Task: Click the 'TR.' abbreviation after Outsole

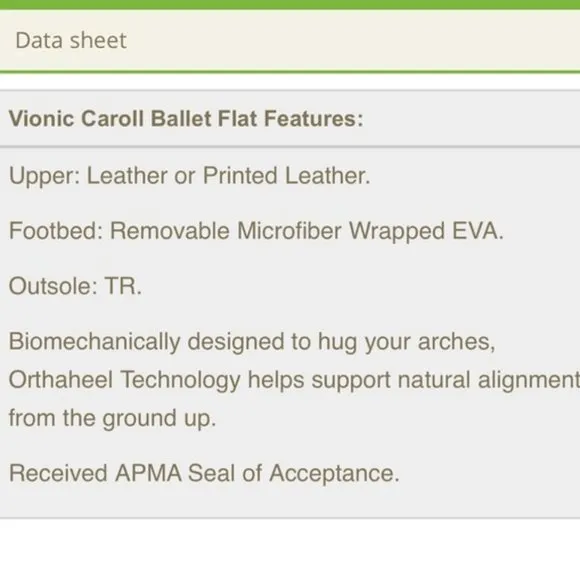Action: pyautogui.click(x=124, y=286)
